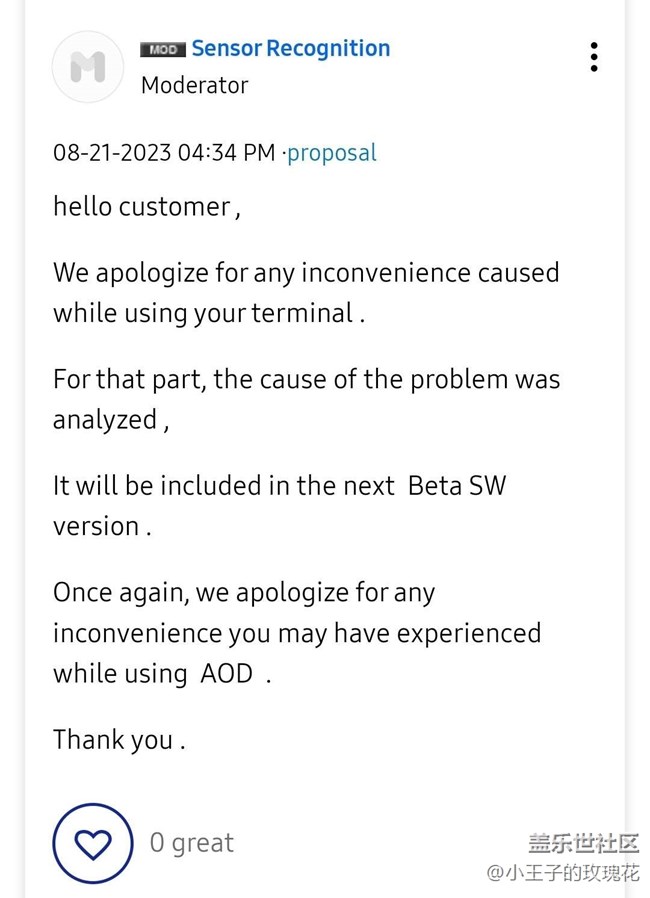Click the 盖乐世社区 watermark logo

[x=583, y=843]
